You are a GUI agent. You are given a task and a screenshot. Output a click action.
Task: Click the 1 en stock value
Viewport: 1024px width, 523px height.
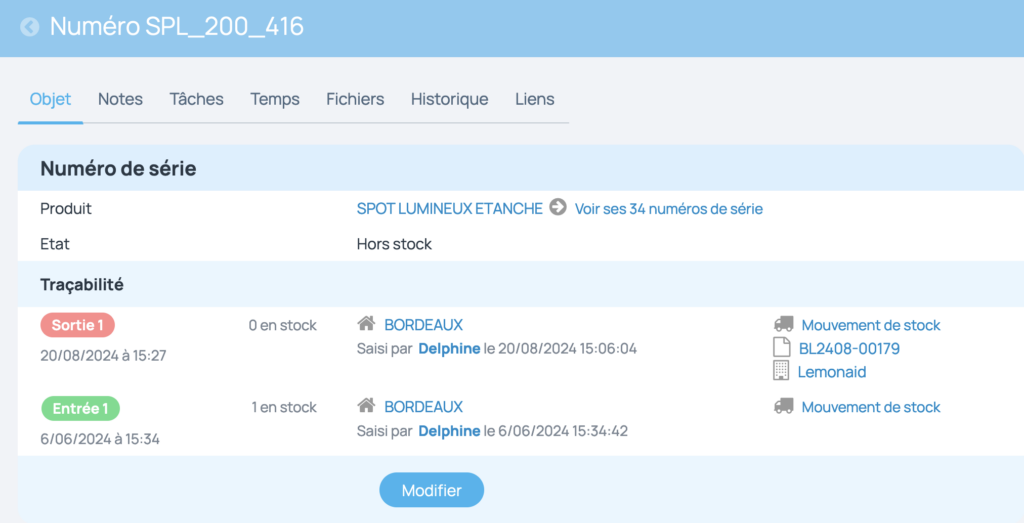284,407
